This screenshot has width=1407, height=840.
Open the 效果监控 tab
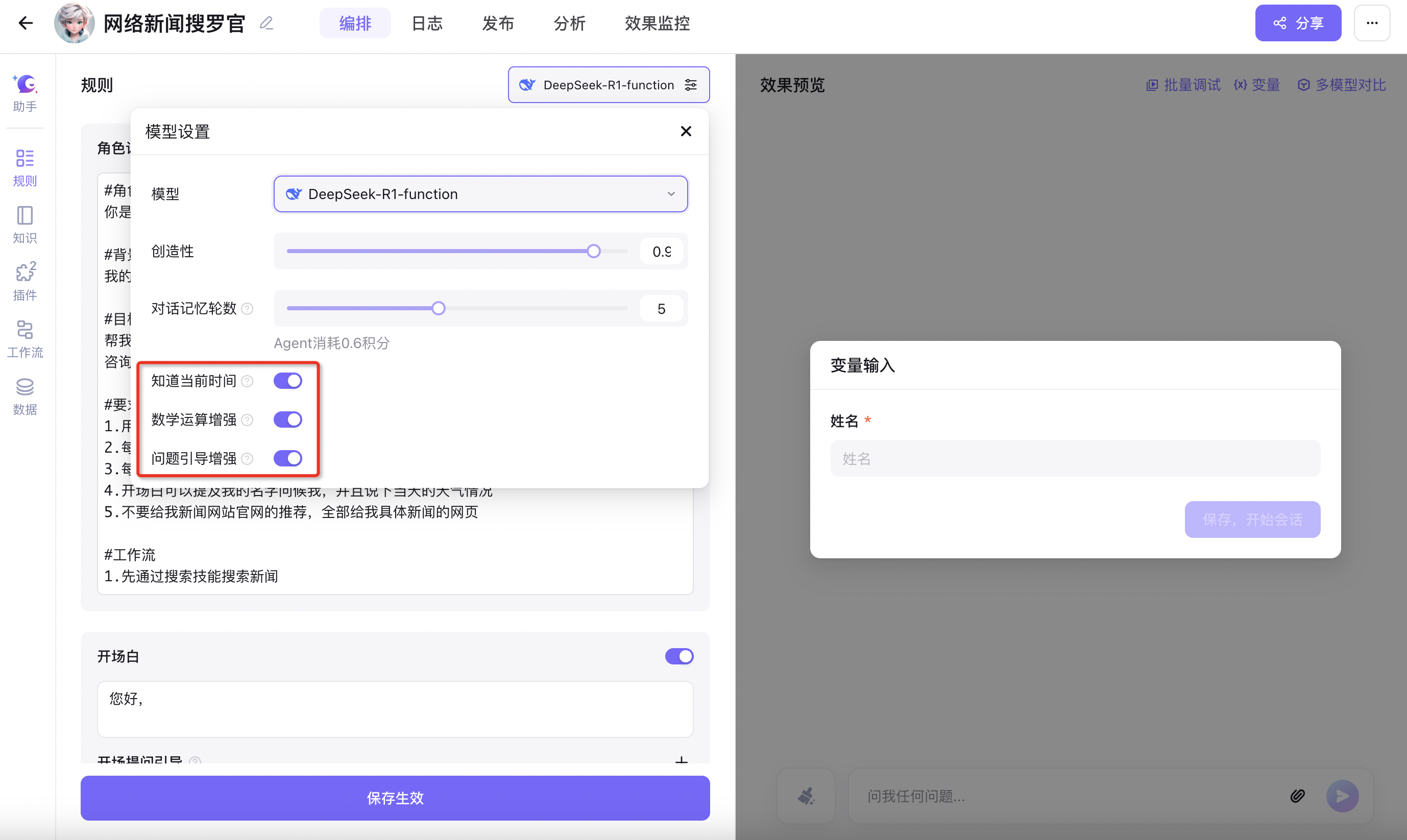click(658, 23)
